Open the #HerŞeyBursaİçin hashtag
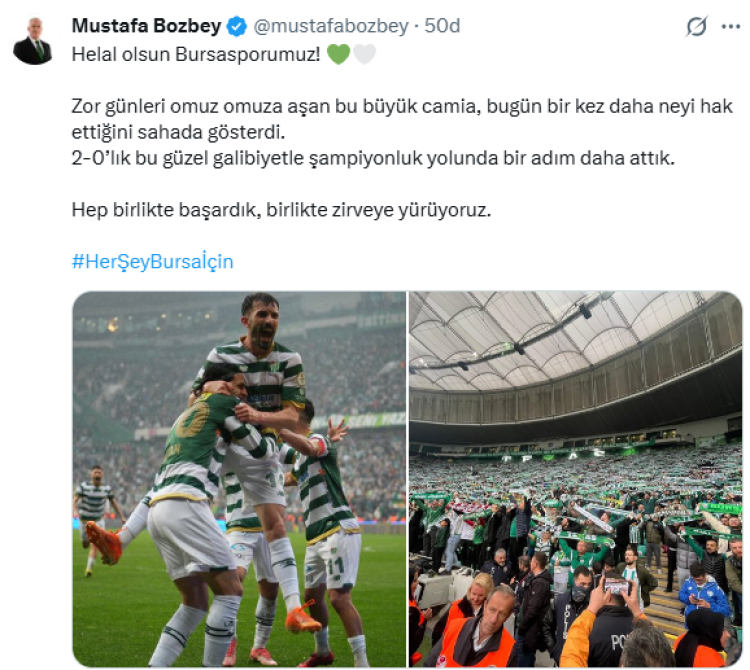The image size is (750, 670). click(153, 262)
